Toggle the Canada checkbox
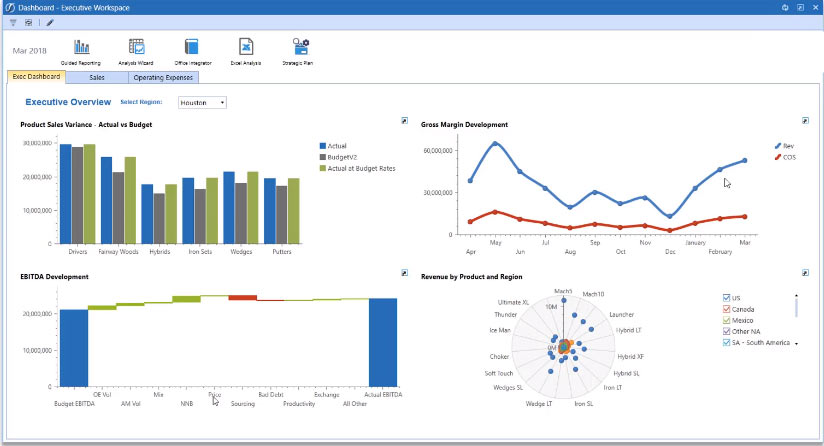The width and height of the screenshot is (824, 446). 726,309
